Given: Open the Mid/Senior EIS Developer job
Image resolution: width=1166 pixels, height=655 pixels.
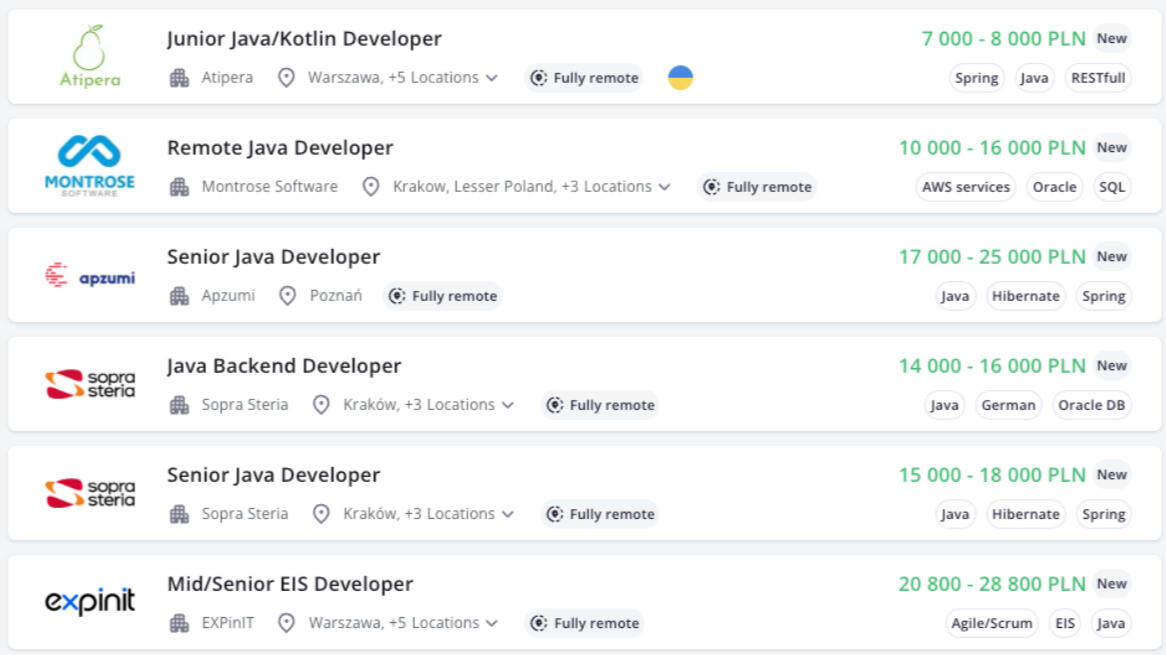Looking at the screenshot, I should (x=290, y=584).
